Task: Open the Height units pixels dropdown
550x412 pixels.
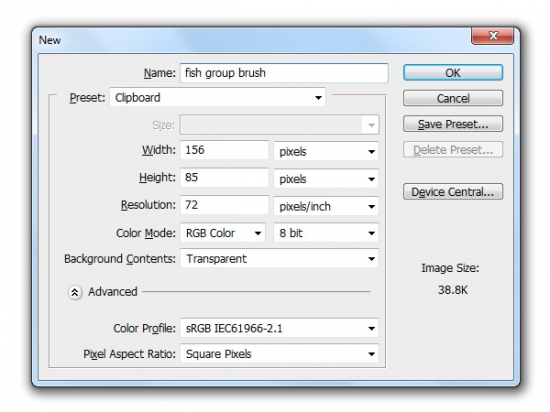Action: [326, 179]
